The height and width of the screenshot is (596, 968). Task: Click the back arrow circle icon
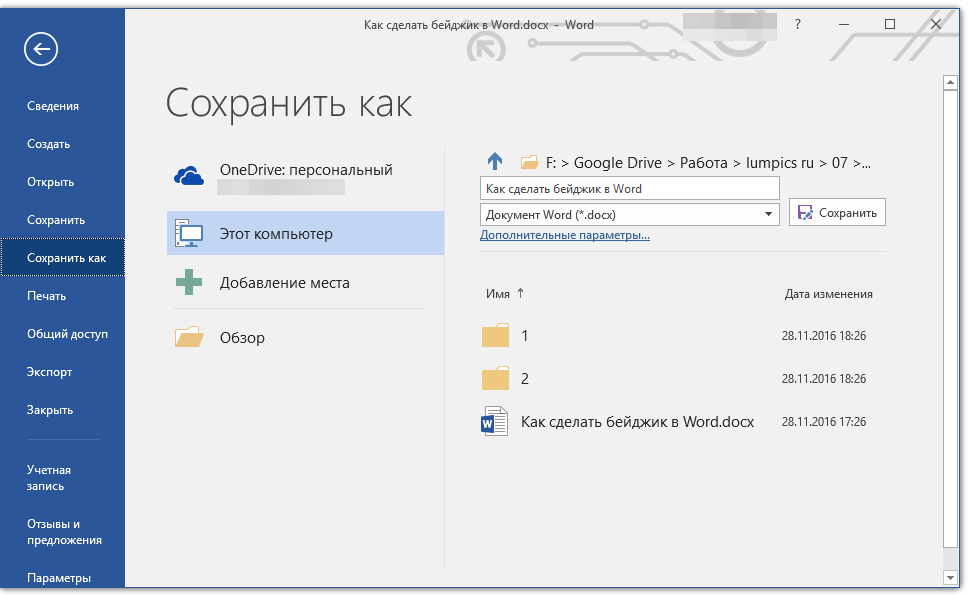point(42,49)
